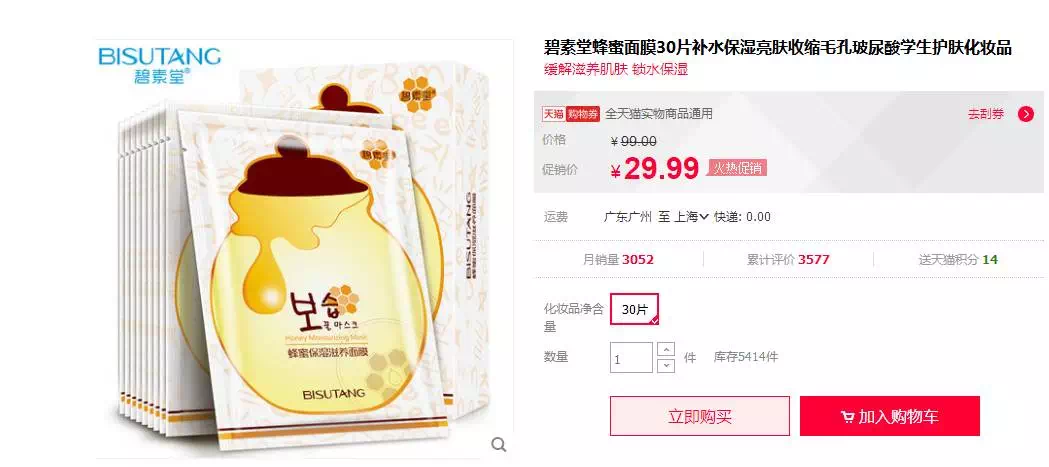Viewport: 1049px width, 467px height.
Task: Click 月销量 3052 sales figure
Action: [x=618, y=260]
